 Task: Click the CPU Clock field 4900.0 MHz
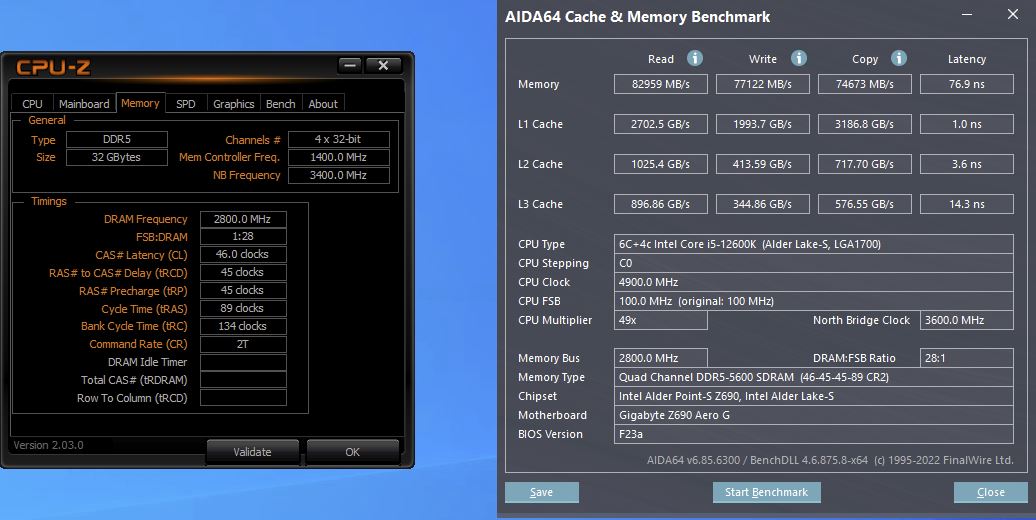click(x=813, y=282)
